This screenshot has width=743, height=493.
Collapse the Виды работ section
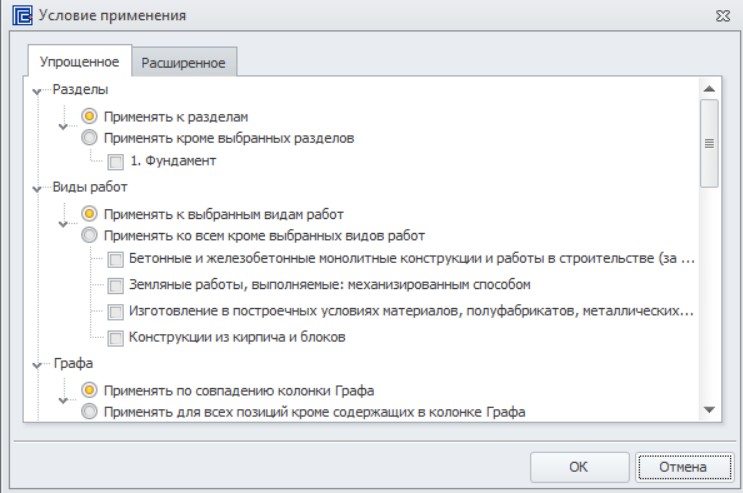click(x=36, y=189)
